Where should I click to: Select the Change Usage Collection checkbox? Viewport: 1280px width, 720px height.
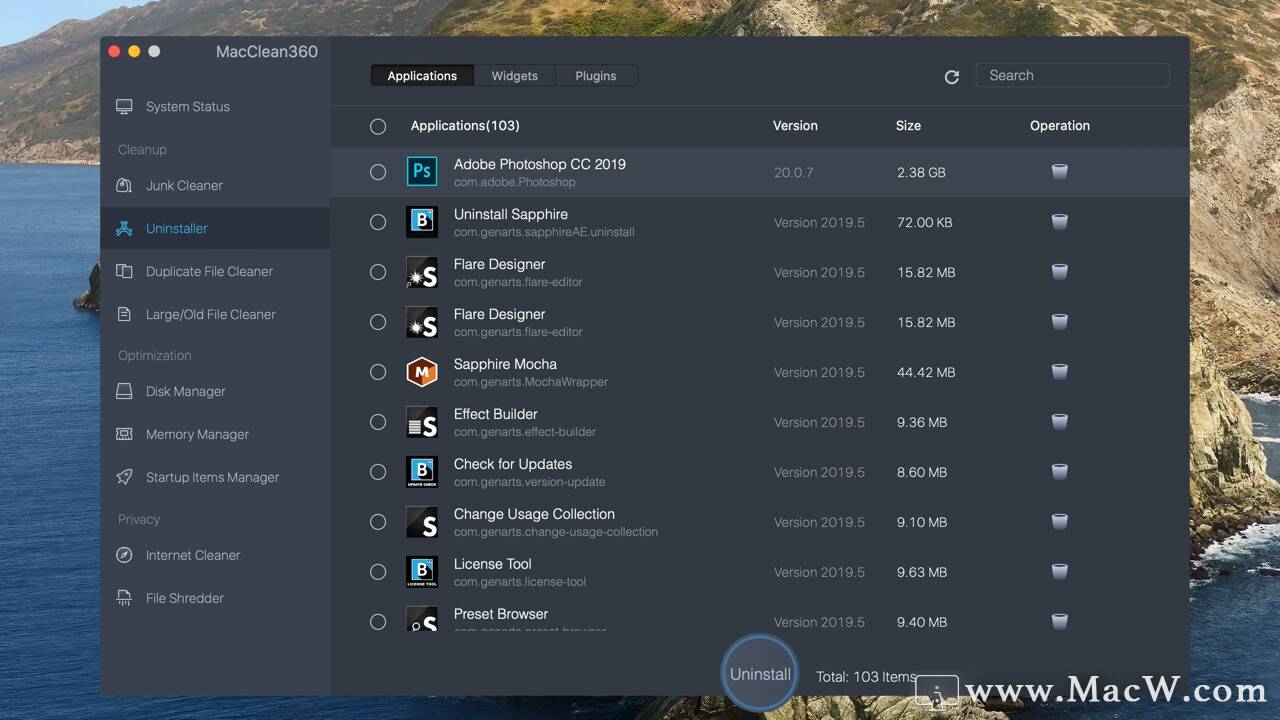point(378,522)
